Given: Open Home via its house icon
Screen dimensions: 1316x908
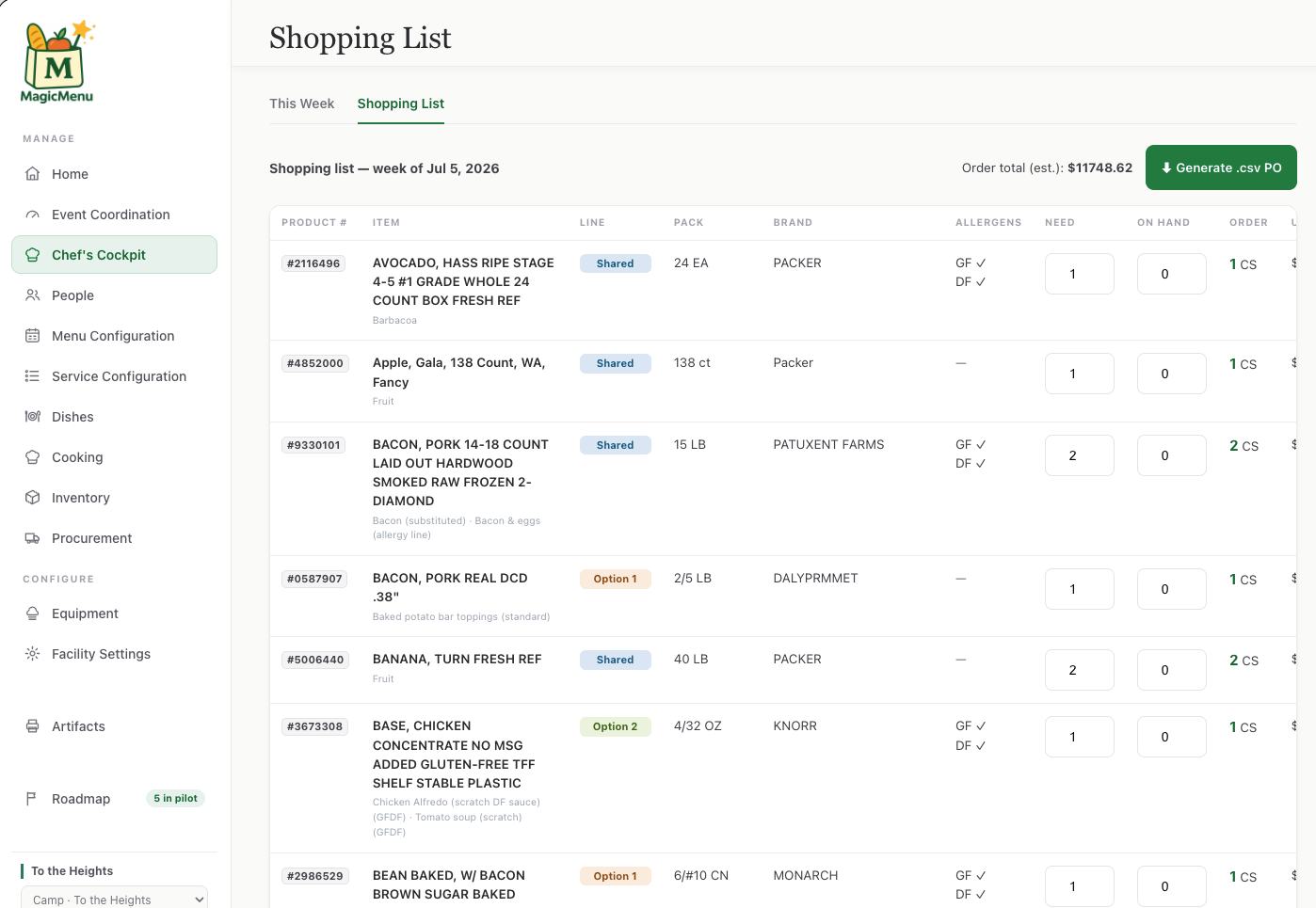Looking at the screenshot, I should coord(32,174).
